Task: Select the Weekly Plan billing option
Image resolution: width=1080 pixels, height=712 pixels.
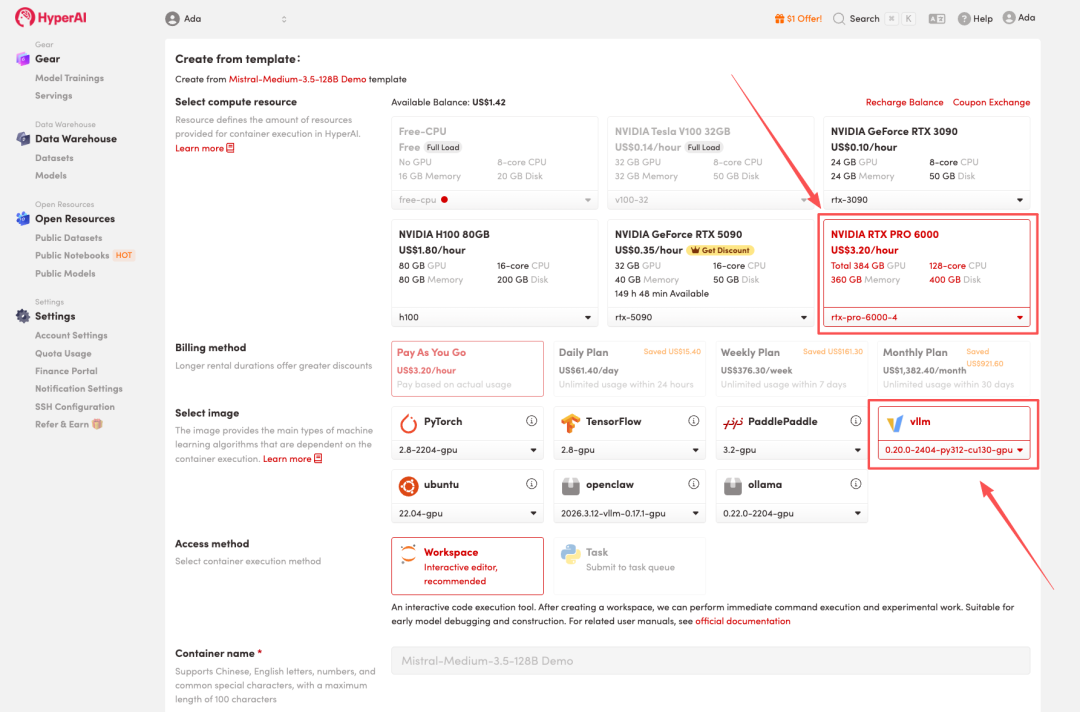Action: tap(791, 368)
